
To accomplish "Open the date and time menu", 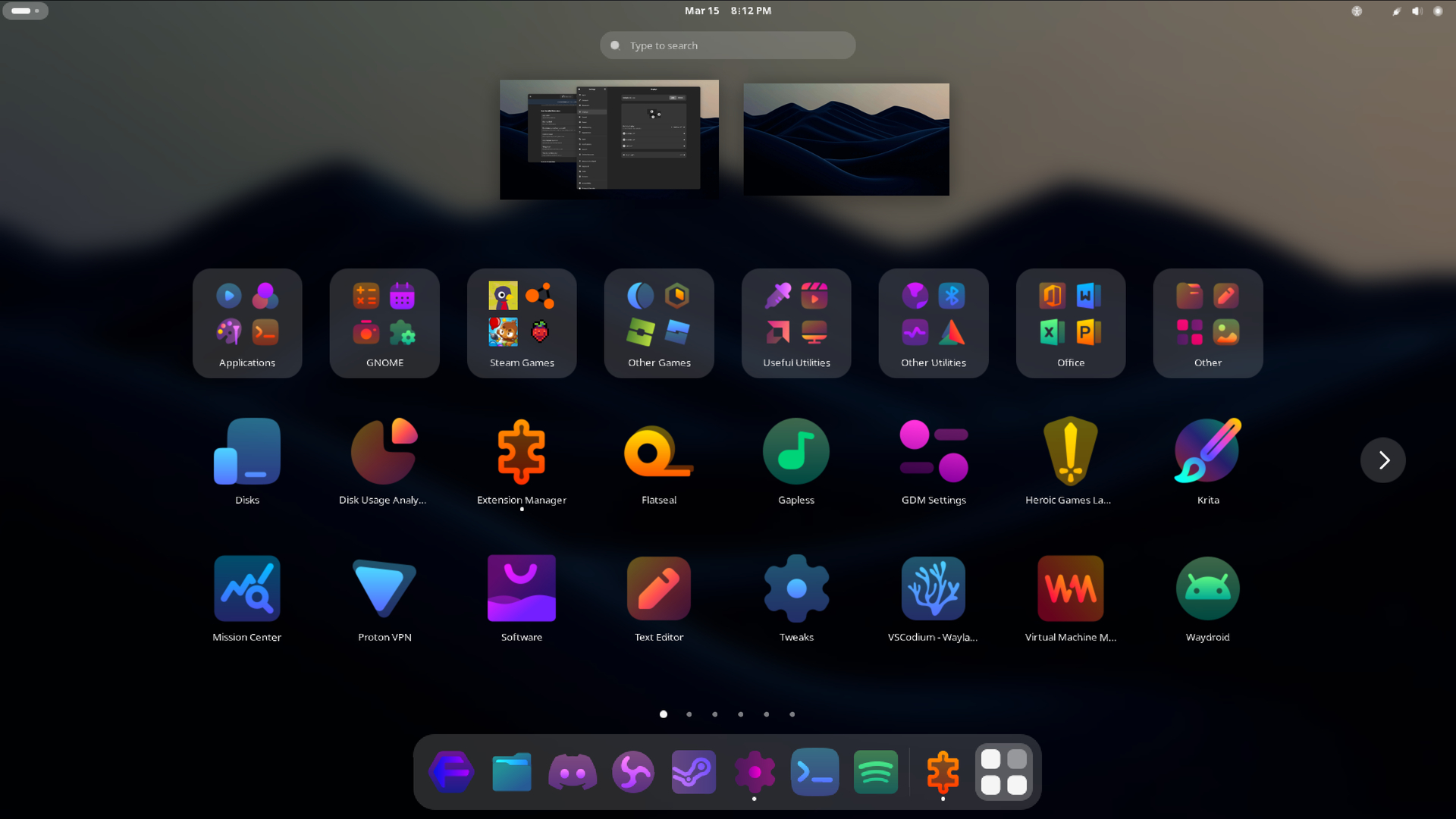I will point(728,11).
